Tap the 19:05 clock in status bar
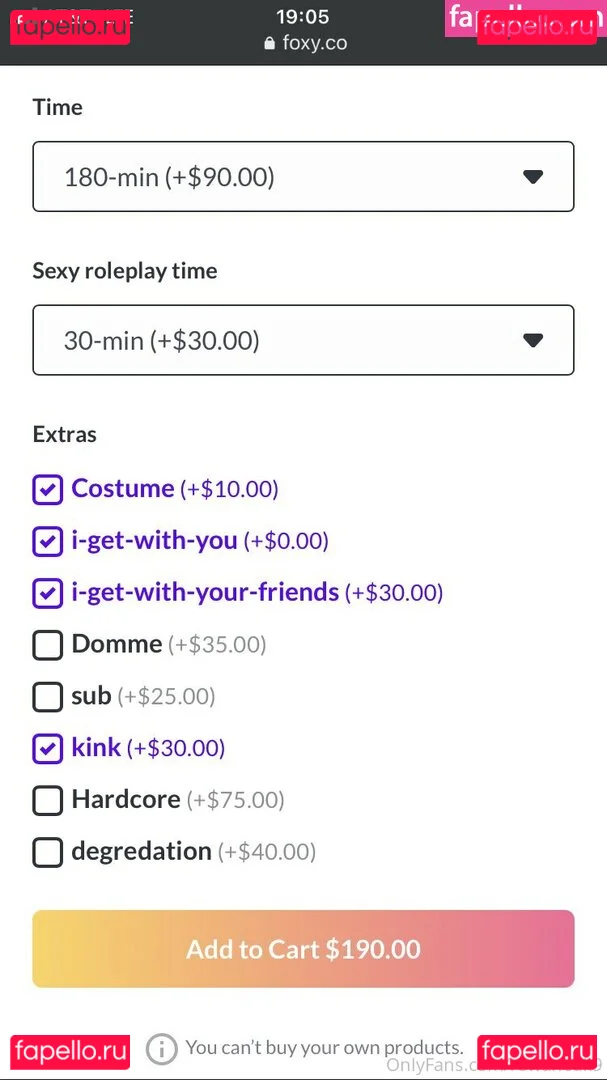Image resolution: width=607 pixels, height=1080 pixels. click(x=302, y=17)
